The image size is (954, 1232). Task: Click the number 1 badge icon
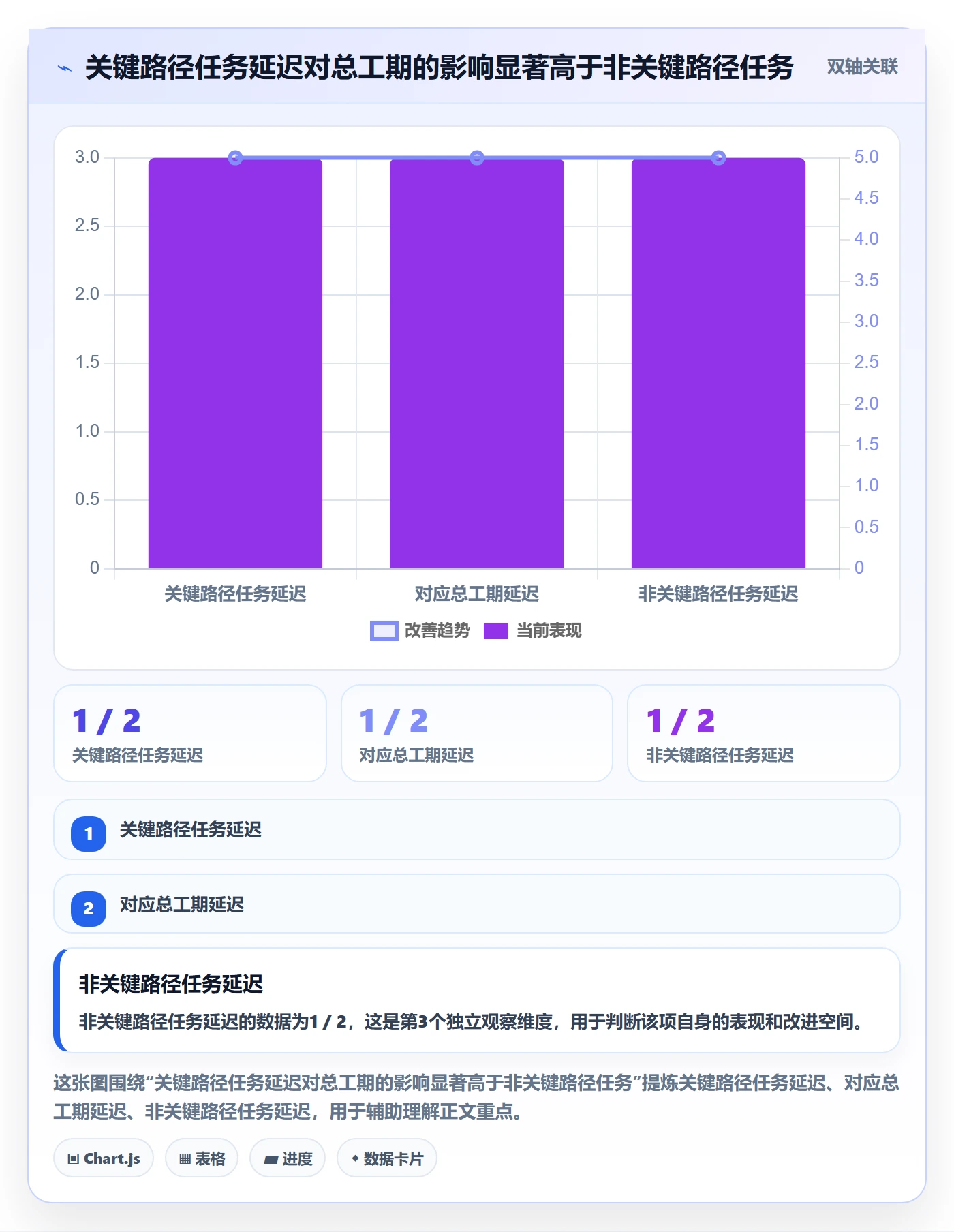click(89, 833)
